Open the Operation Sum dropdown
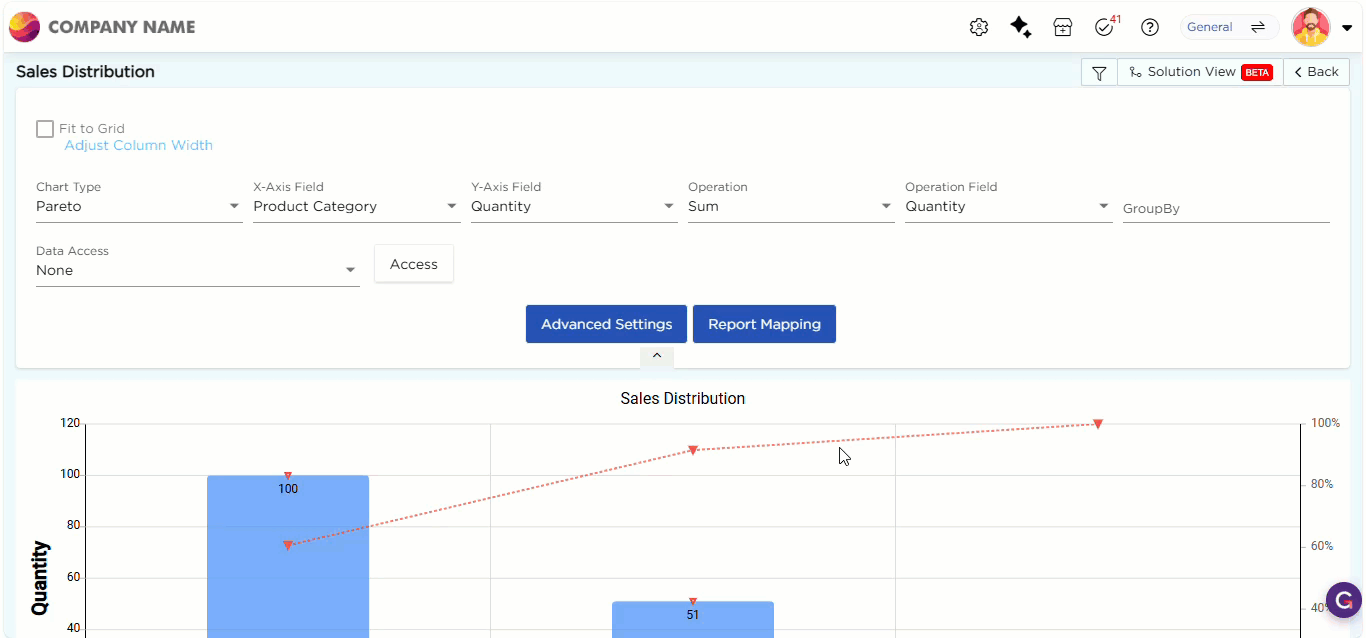This screenshot has height=638, width=1366. point(790,207)
